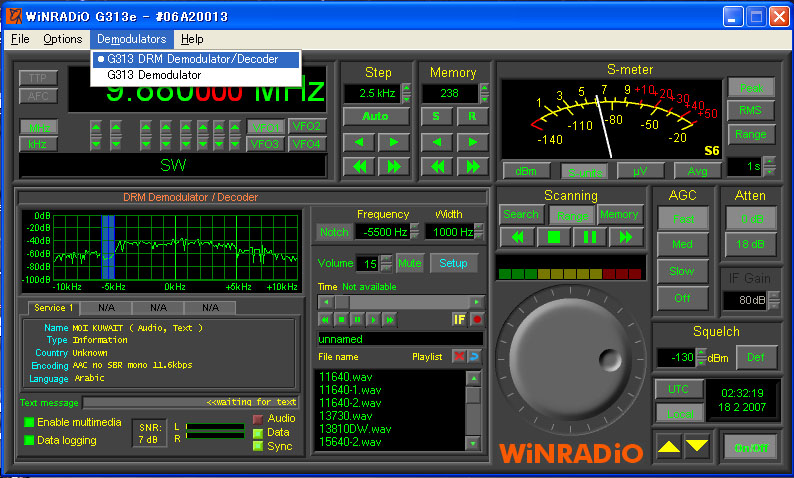The height and width of the screenshot is (478, 794).
Task: Scan forward in Scanning panel
Action: [626, 237]
